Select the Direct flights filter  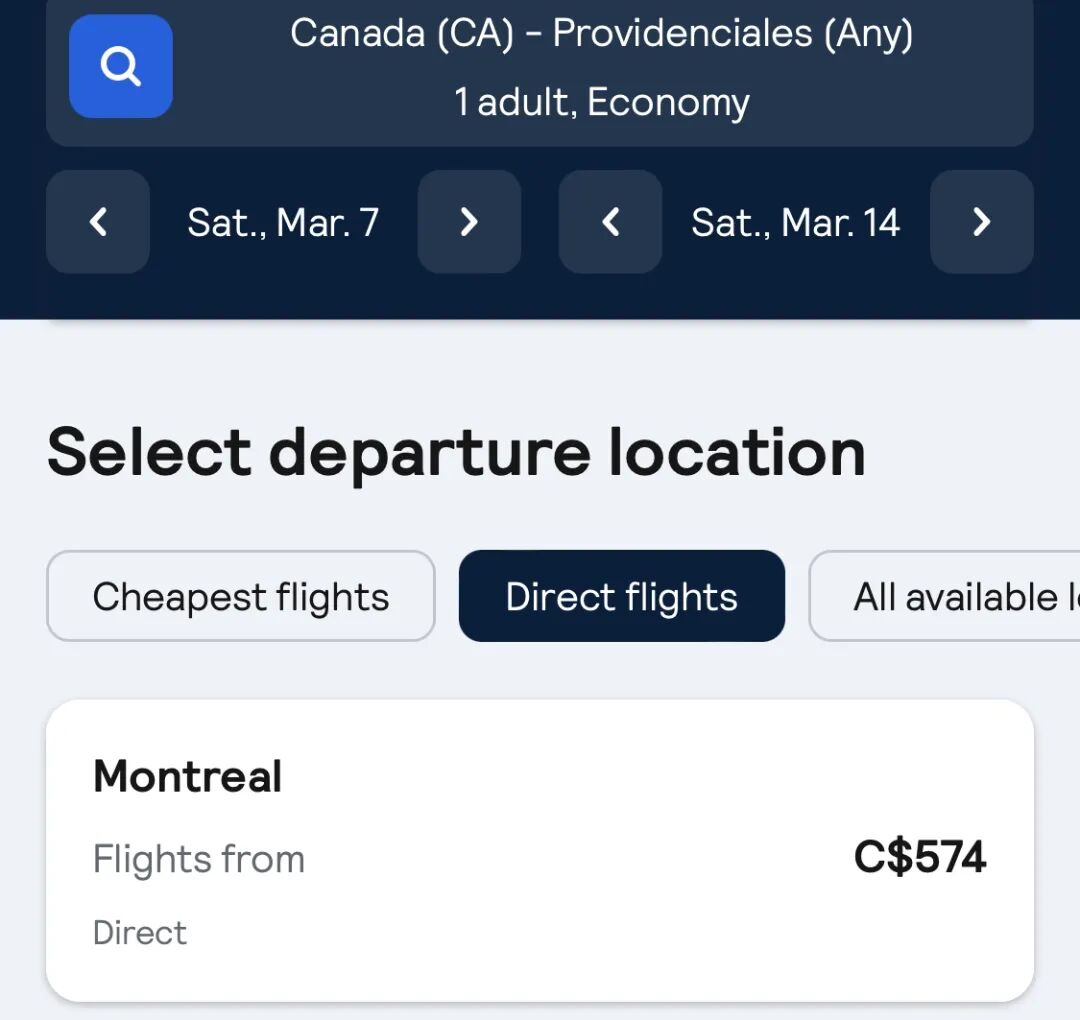coord(621,597)
